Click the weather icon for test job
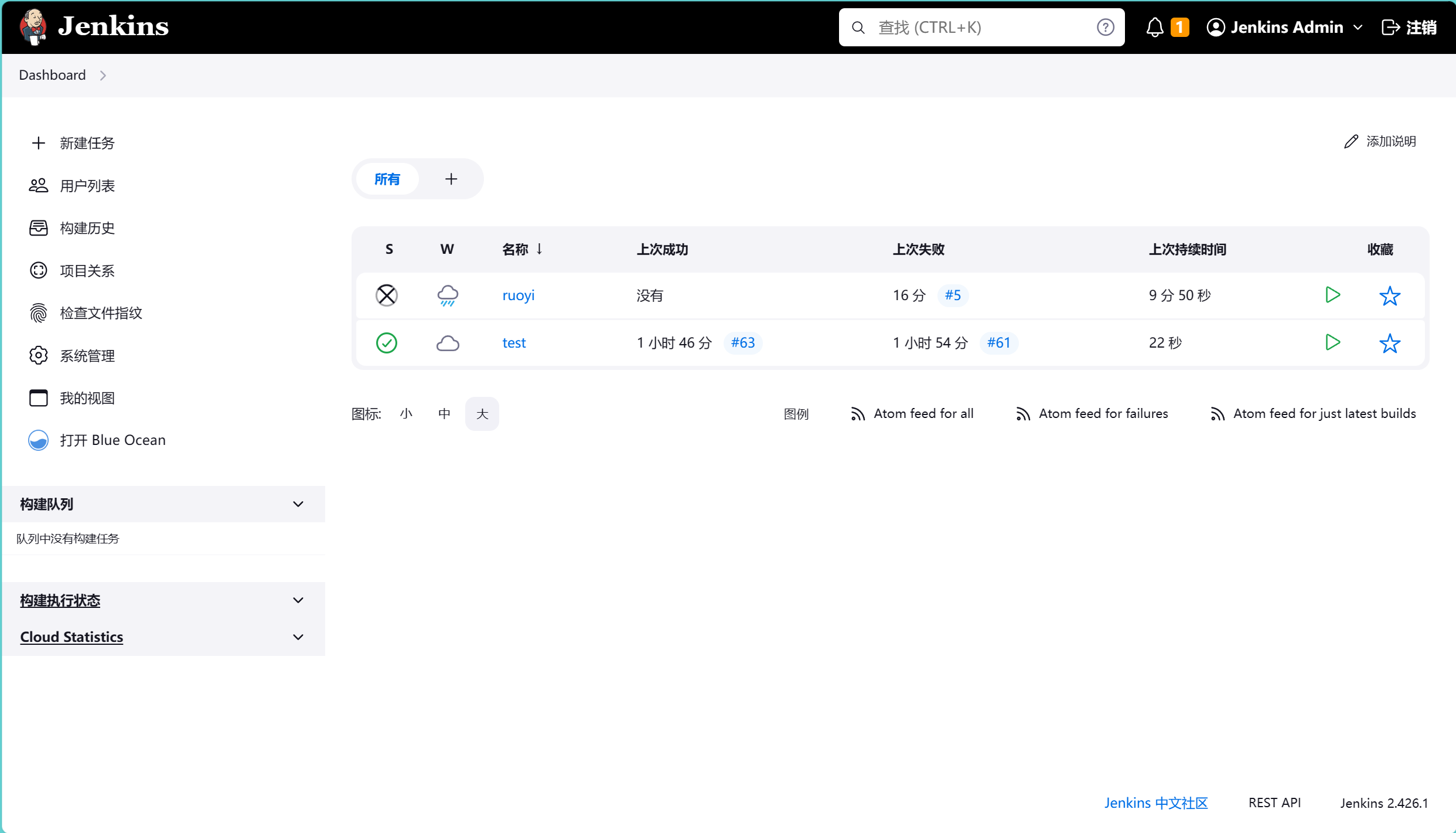Screen dimensions: 1456x833 (446, 342)
